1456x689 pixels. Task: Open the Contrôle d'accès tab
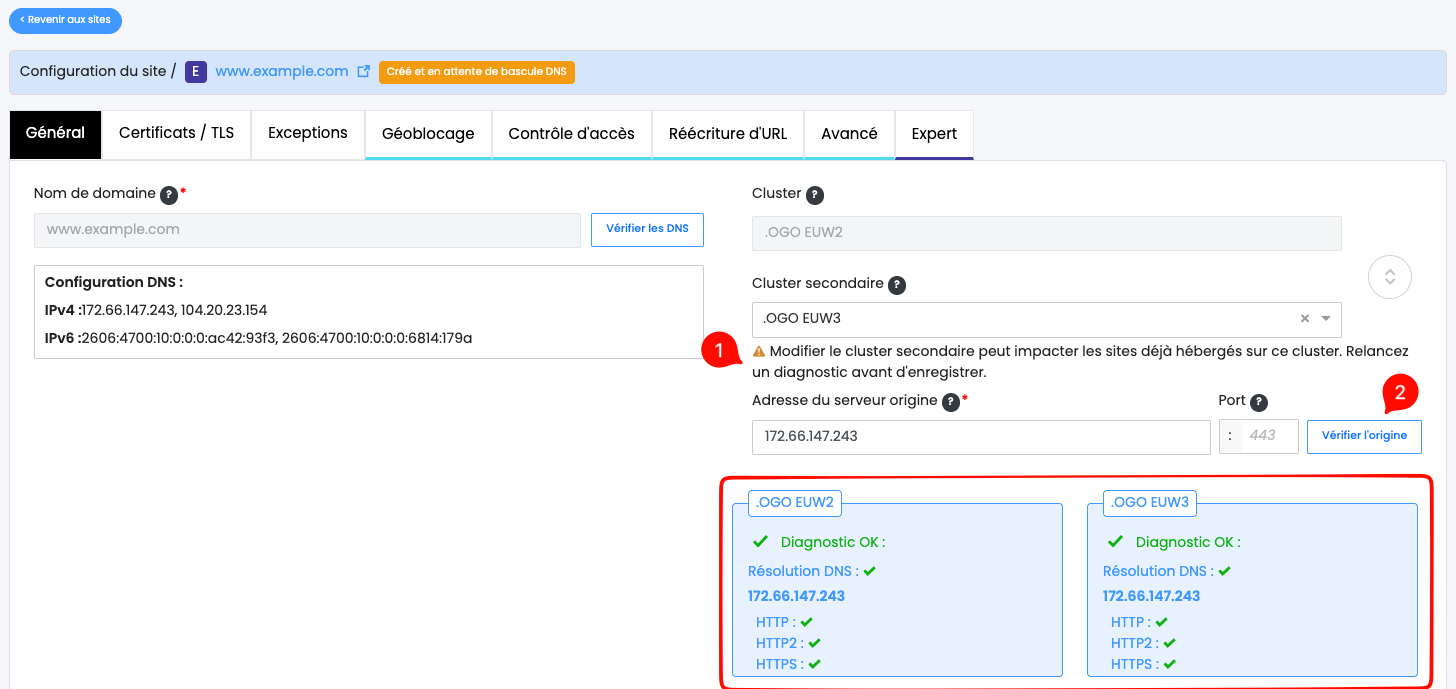(572, 134)
